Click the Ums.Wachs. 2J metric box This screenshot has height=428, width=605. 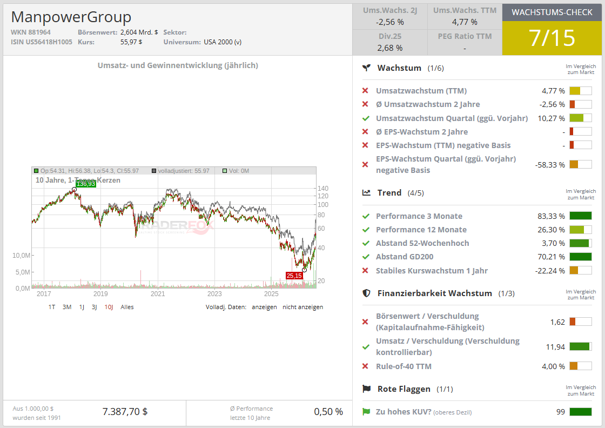[x=390, y=17]
